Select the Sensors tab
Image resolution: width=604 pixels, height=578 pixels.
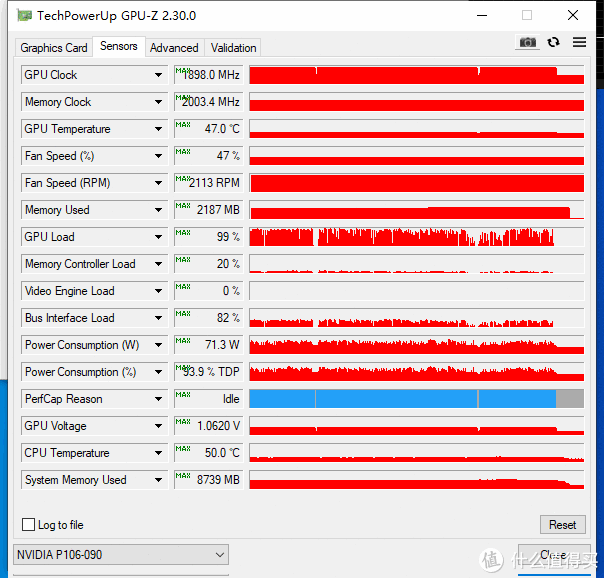tap(119, 46)
